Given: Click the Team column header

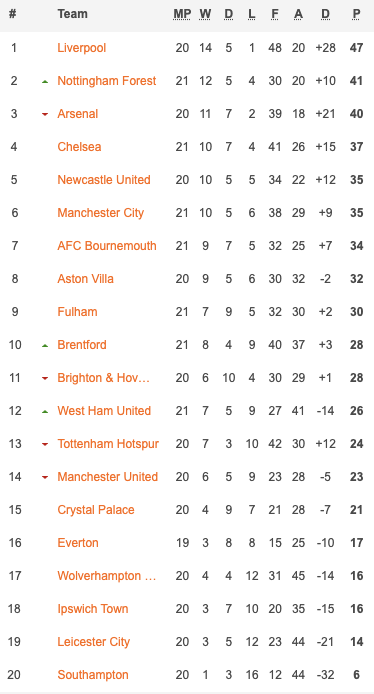Looking at the screenshot, I should tap(73, 14).
